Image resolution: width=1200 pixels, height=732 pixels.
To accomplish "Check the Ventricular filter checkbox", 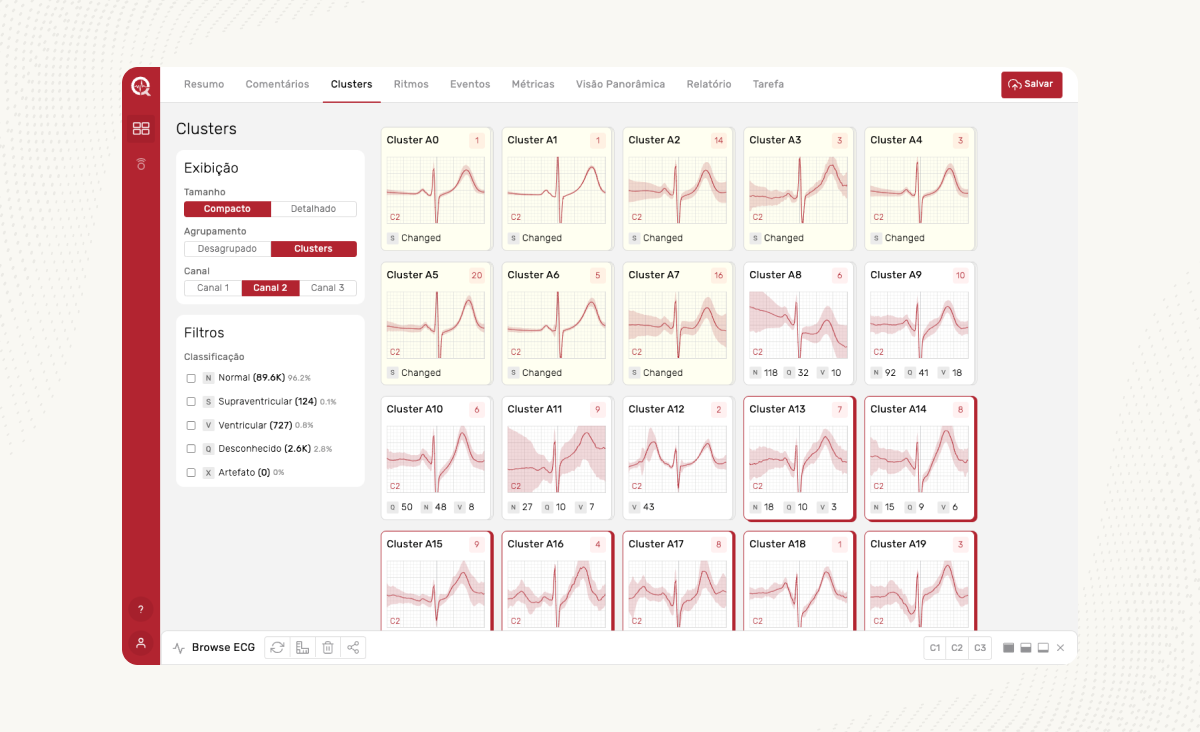I will click(191, 425).
